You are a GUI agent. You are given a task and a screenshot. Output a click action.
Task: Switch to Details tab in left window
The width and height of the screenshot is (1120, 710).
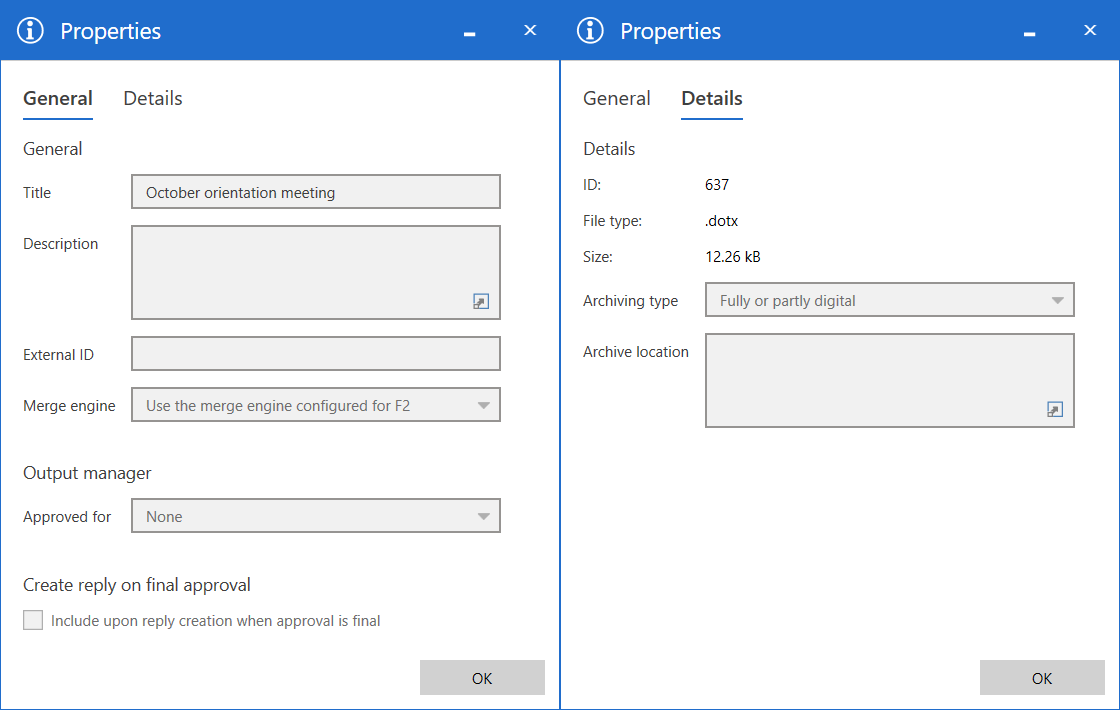[153, 99]
